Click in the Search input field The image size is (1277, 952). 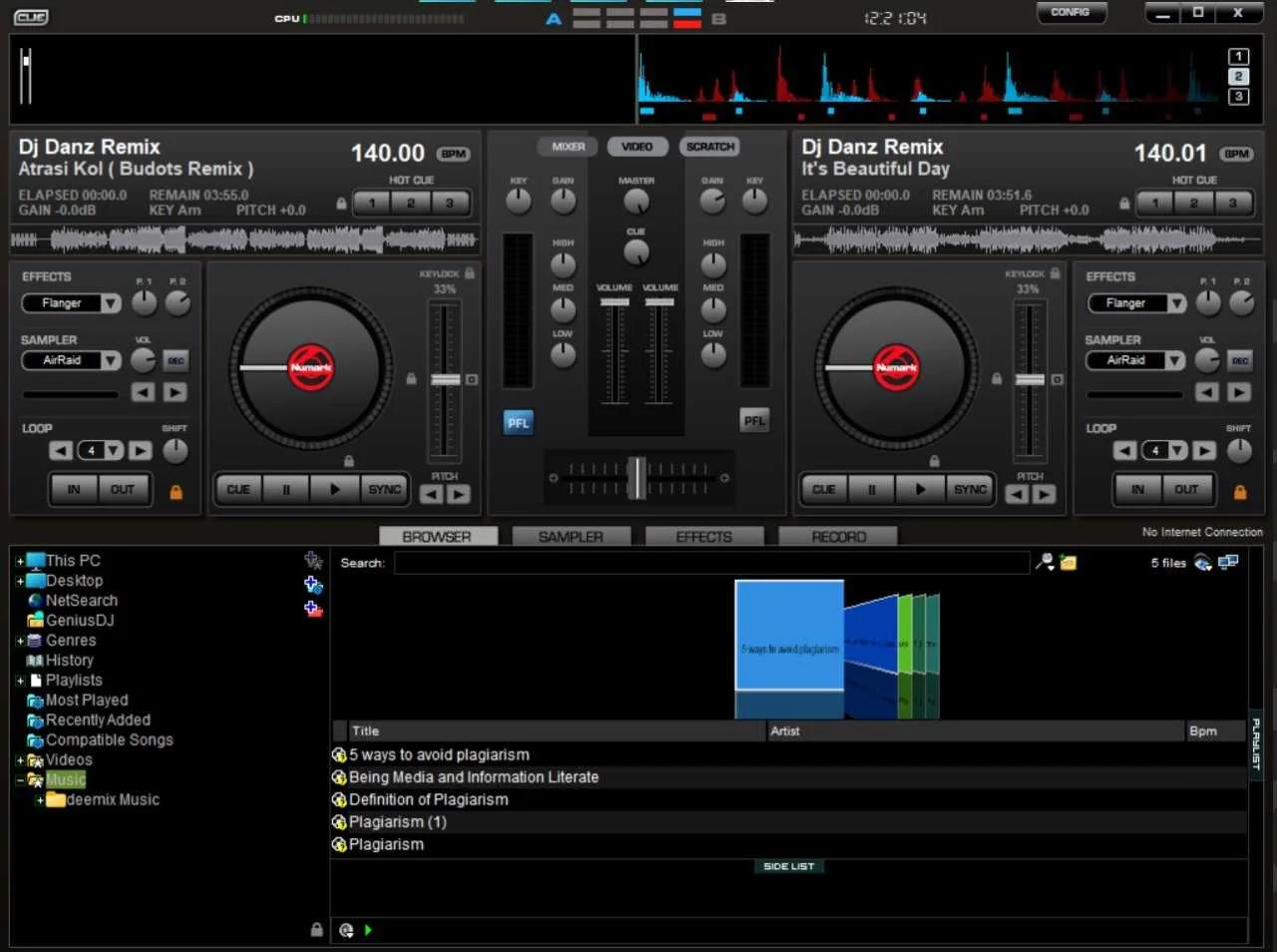[x=711, y=563]
